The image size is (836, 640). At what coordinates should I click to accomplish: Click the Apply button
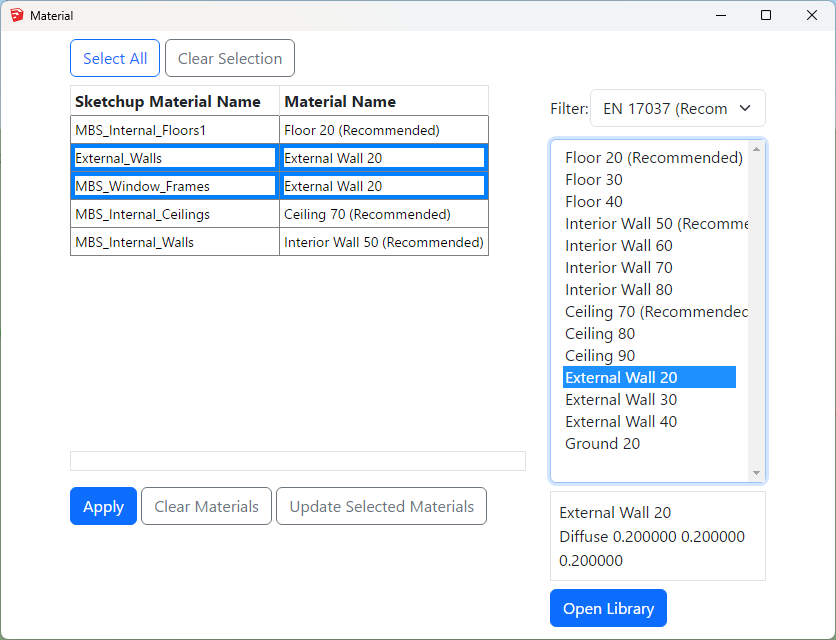point(103,507)
